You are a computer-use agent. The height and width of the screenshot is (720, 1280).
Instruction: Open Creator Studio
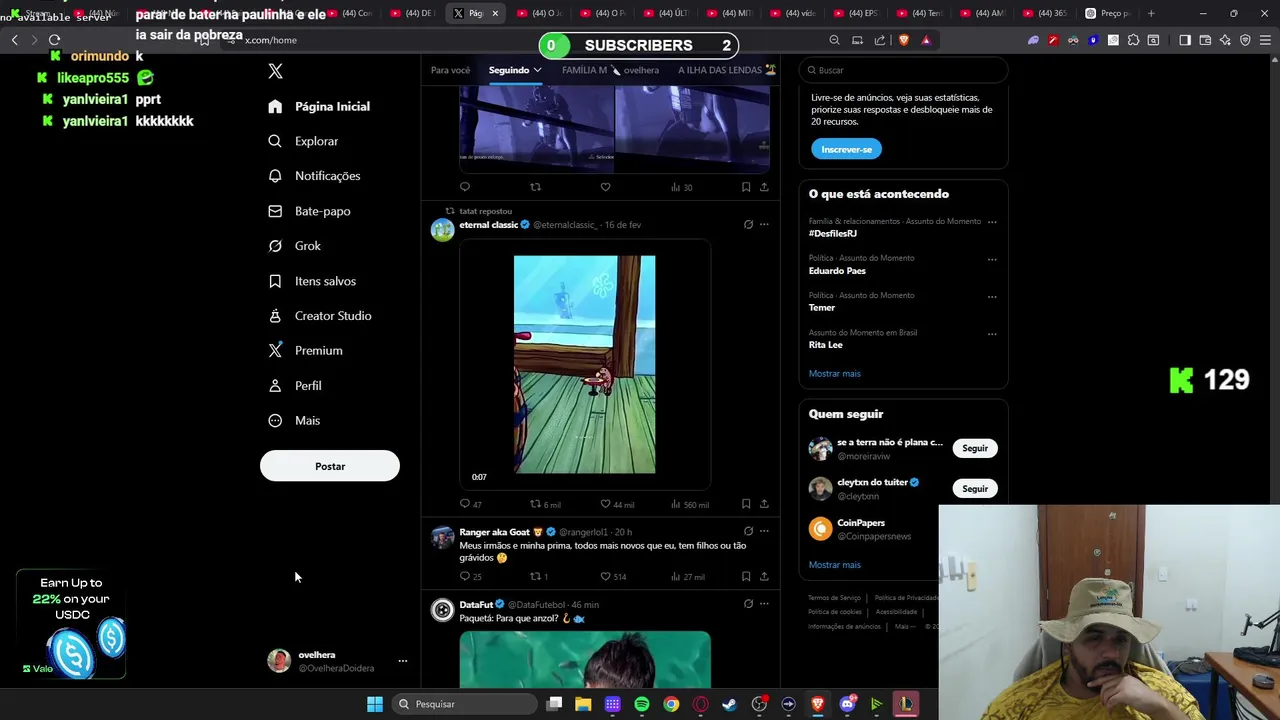click(x=320, y=316)
